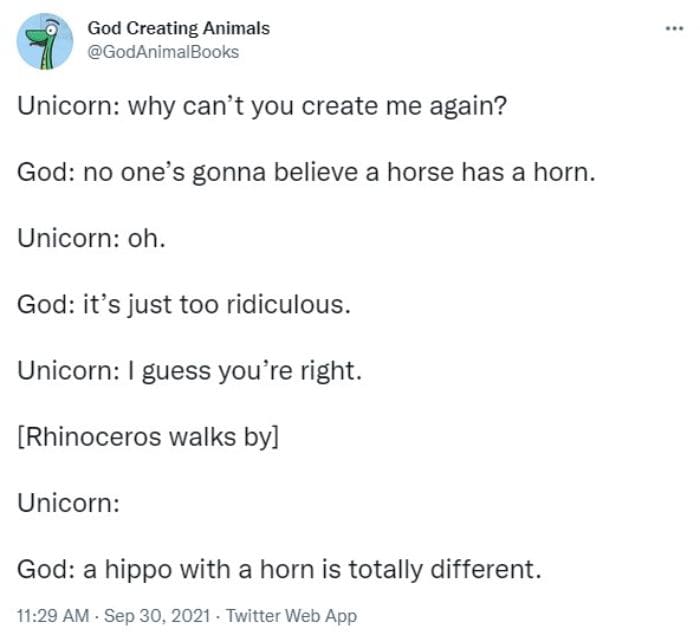Click the "[Rhinoceros walks by]" stage direction

[x=147, y=437]
